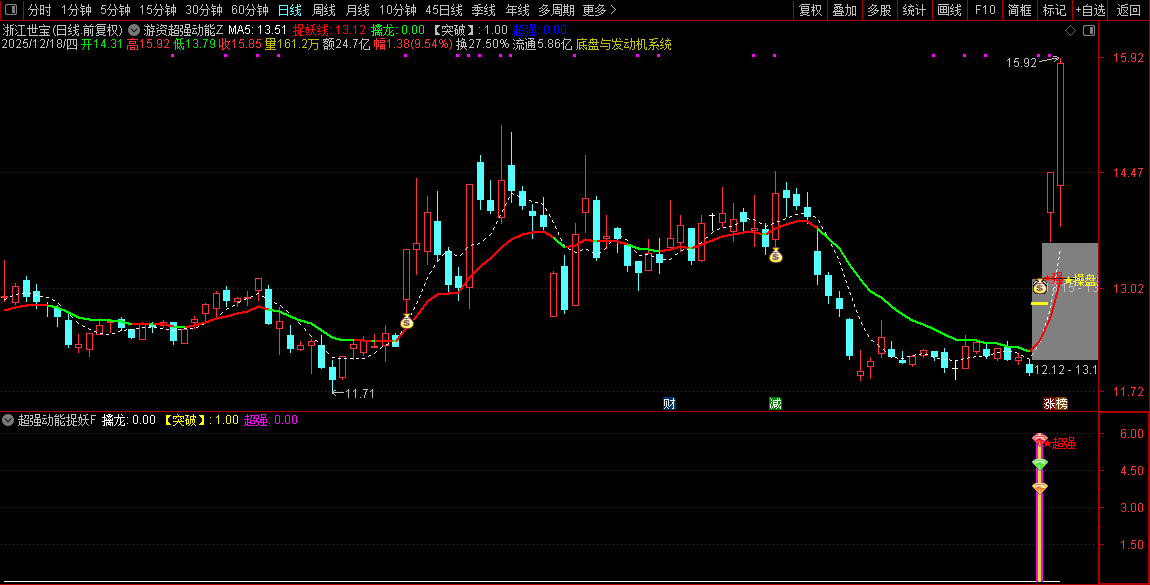
Task: Click the 收15.85 close price
Action: [x=240, y=44]
